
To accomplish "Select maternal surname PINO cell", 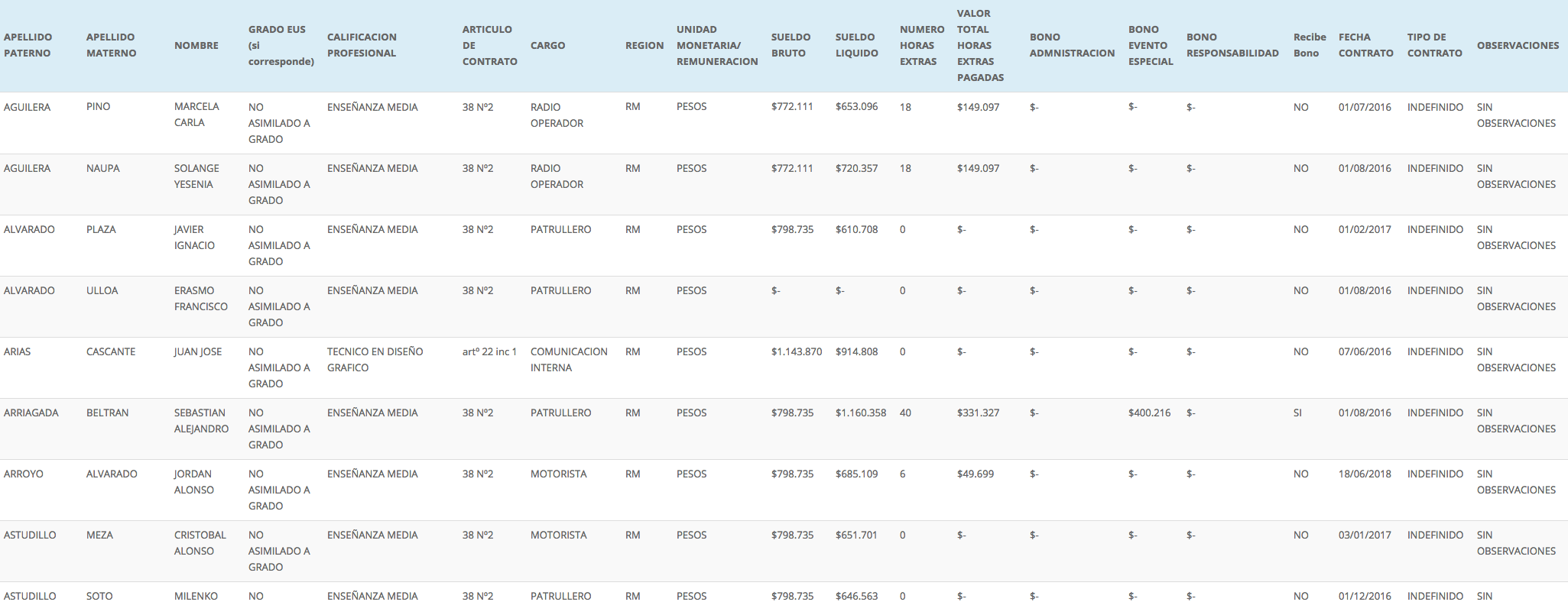I will (99, 107).
